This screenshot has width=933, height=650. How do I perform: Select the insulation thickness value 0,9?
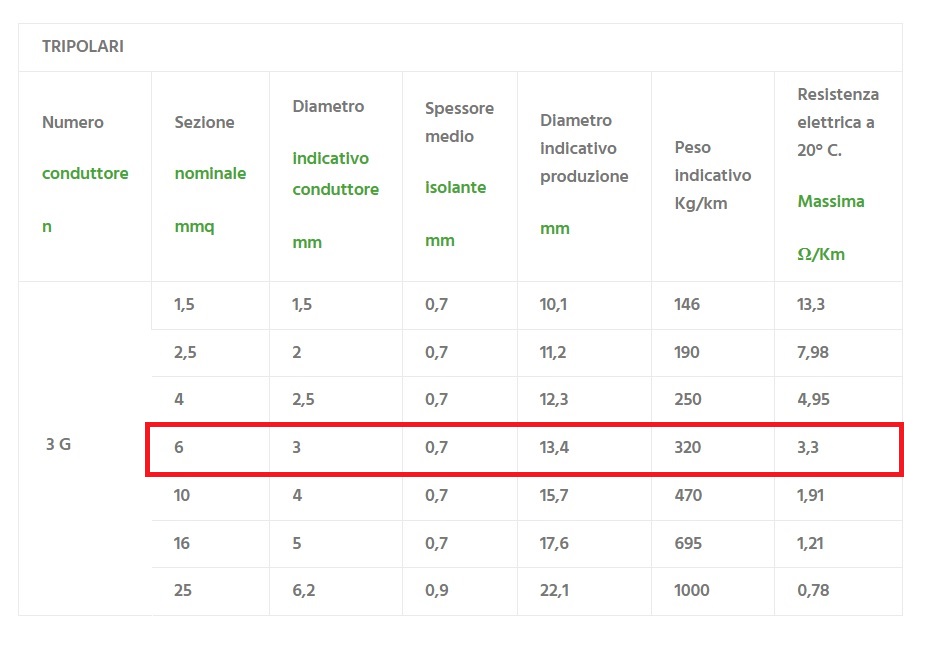tap(436, 591)
